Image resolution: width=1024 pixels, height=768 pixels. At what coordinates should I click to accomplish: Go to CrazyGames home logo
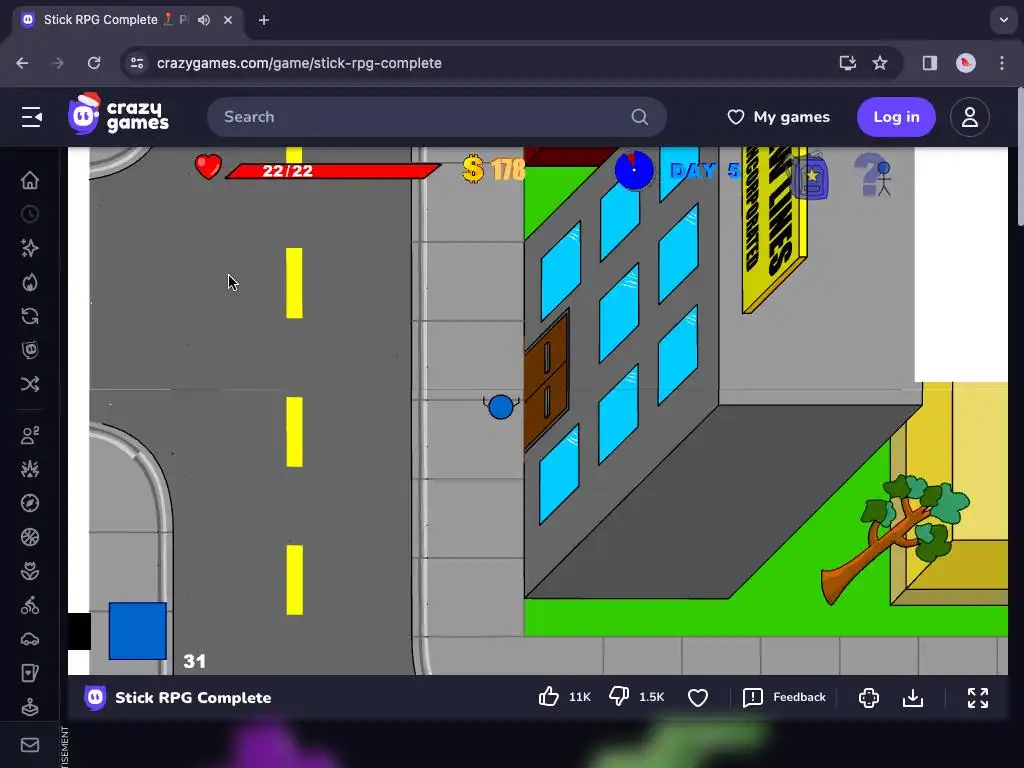[118, 114]
